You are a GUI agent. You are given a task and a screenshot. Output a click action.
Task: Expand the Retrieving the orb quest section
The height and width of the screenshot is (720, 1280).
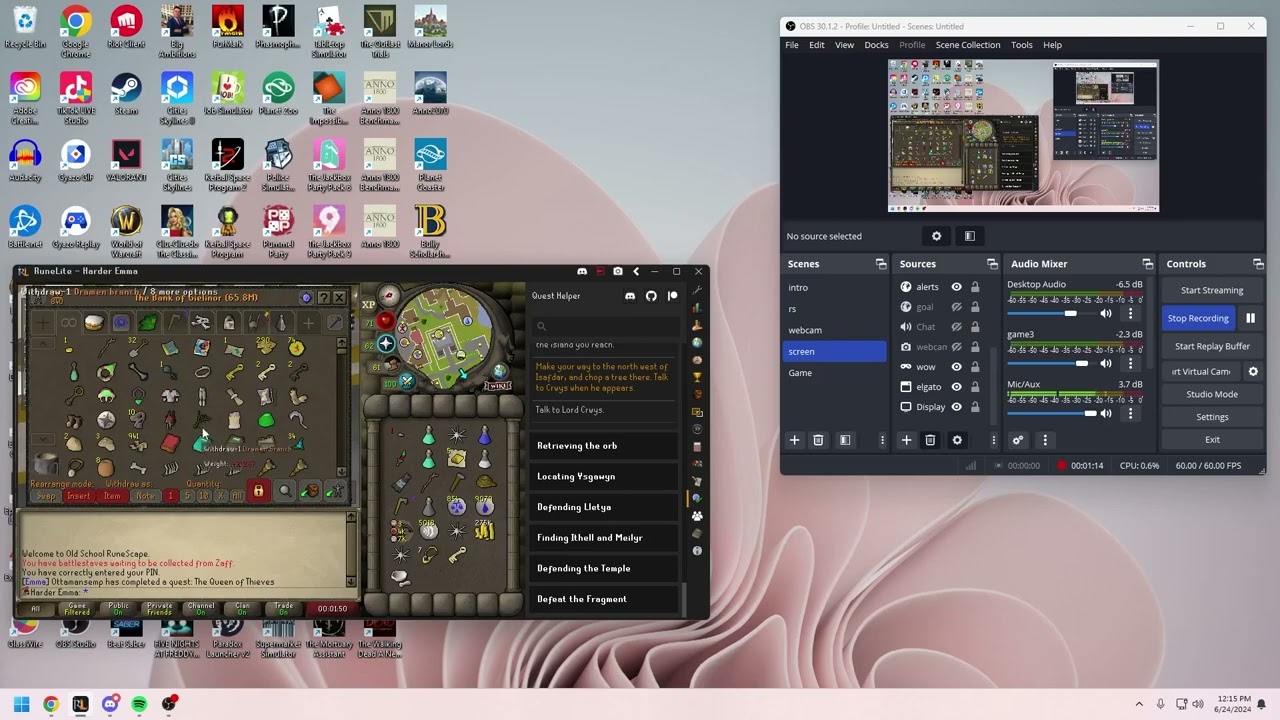tap(604, 446)
